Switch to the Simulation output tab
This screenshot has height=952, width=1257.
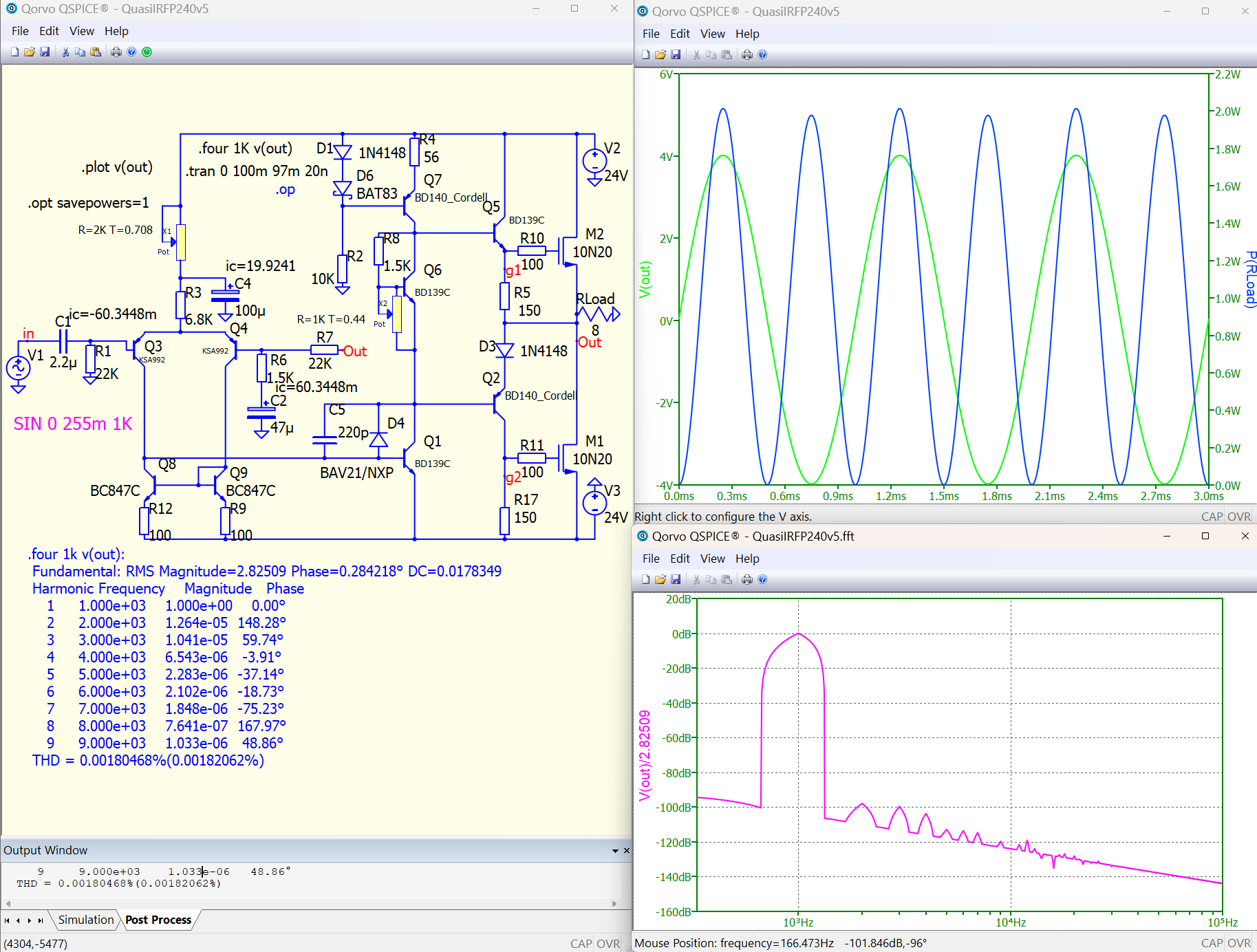pyautogui.click(x=86, y=920)
